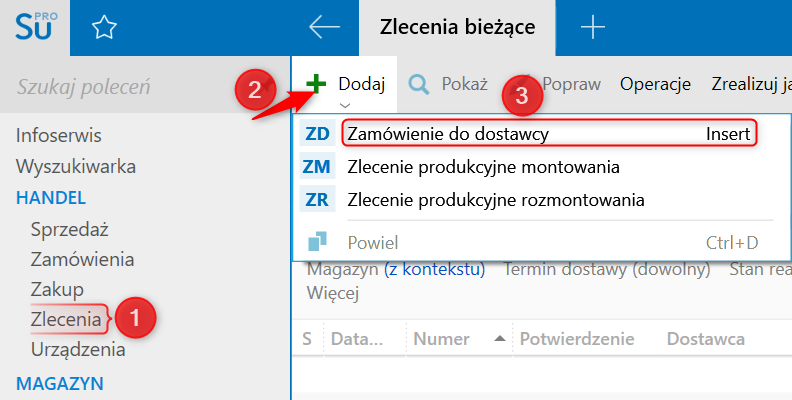The image size is (792, 400).
Task: Expand the Dodaj dropdown chevron
Action: 345,104
